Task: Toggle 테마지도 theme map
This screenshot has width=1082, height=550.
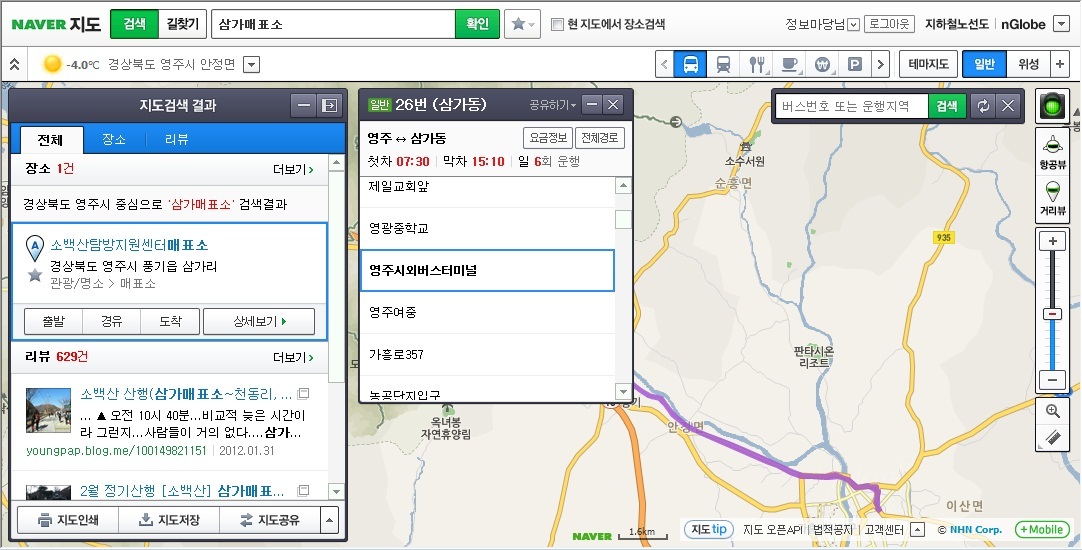Action: [928, 65]
